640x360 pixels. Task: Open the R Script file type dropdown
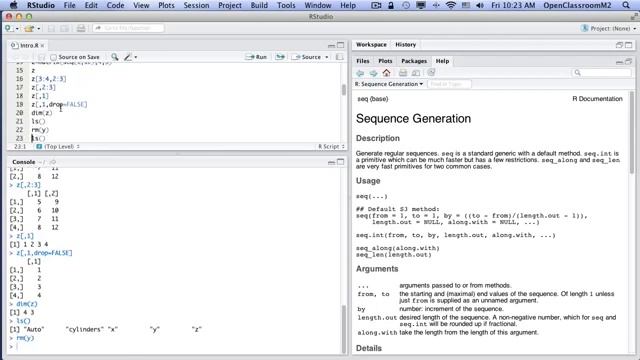(x=331, y=146)
